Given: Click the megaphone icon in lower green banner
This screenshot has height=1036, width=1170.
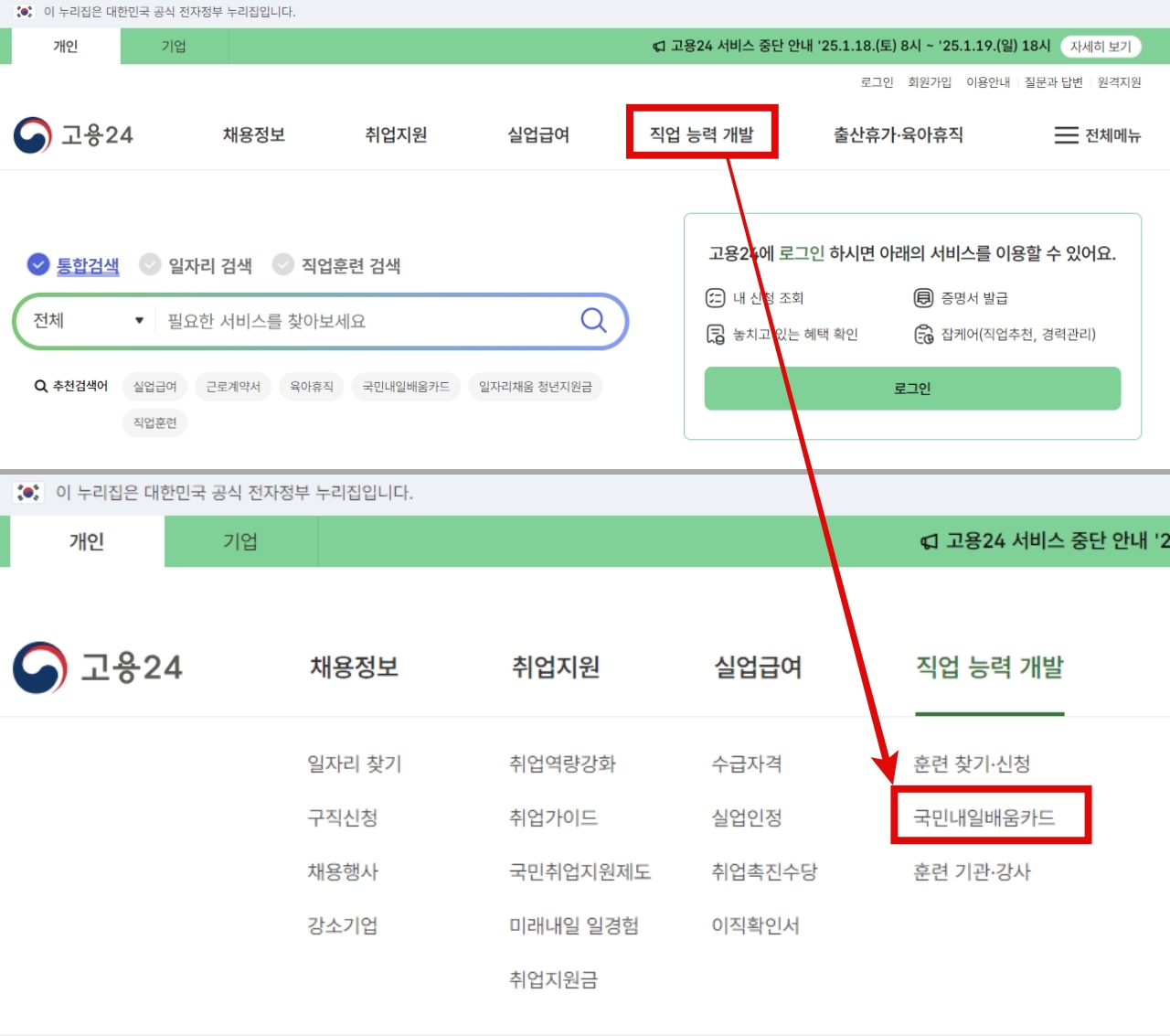Looking at the screenshot, I should 929,541.
